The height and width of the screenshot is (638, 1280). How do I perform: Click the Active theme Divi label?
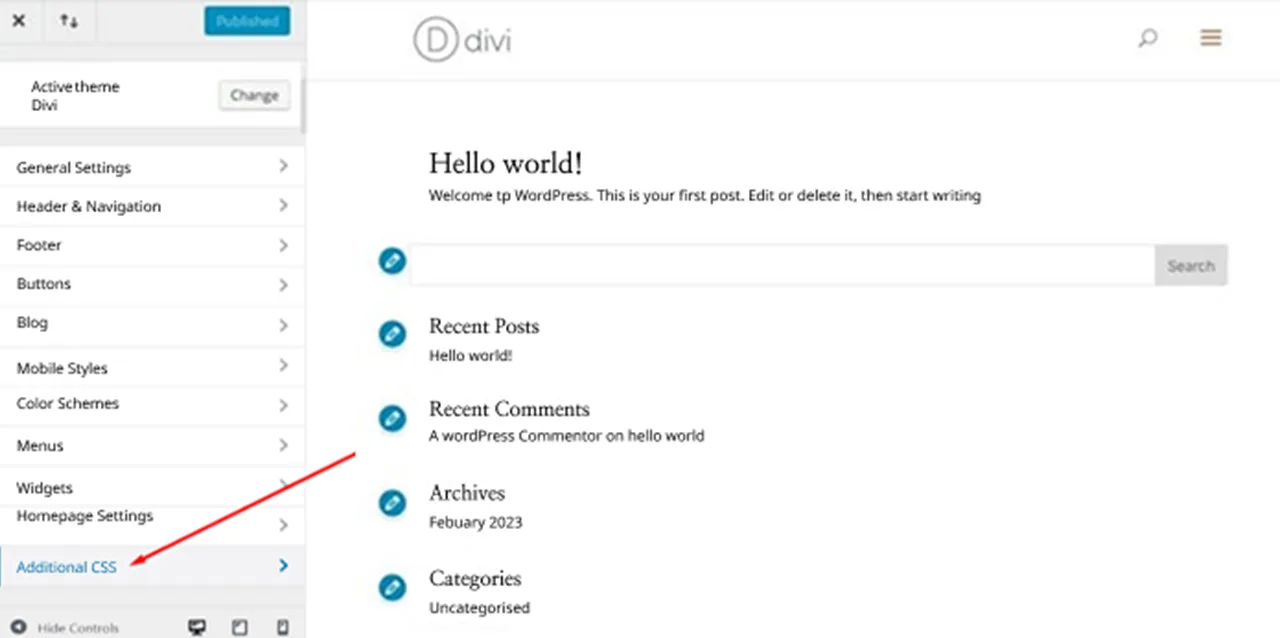click(75, 96)
